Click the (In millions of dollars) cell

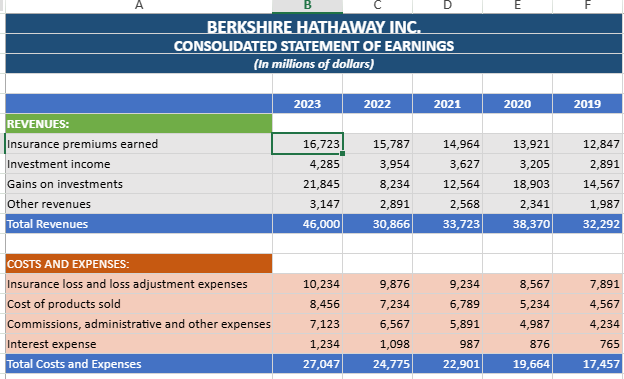(314, 64)
